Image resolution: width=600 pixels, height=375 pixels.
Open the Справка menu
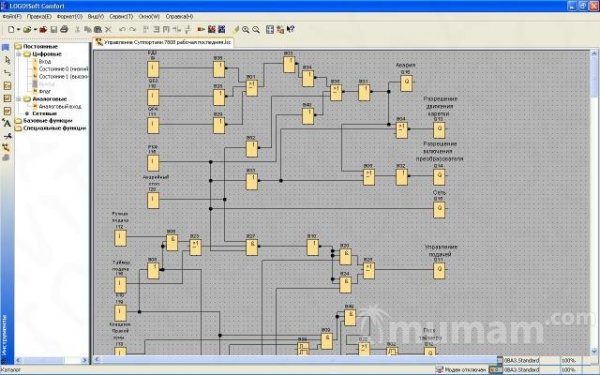[x=179, y=17]
